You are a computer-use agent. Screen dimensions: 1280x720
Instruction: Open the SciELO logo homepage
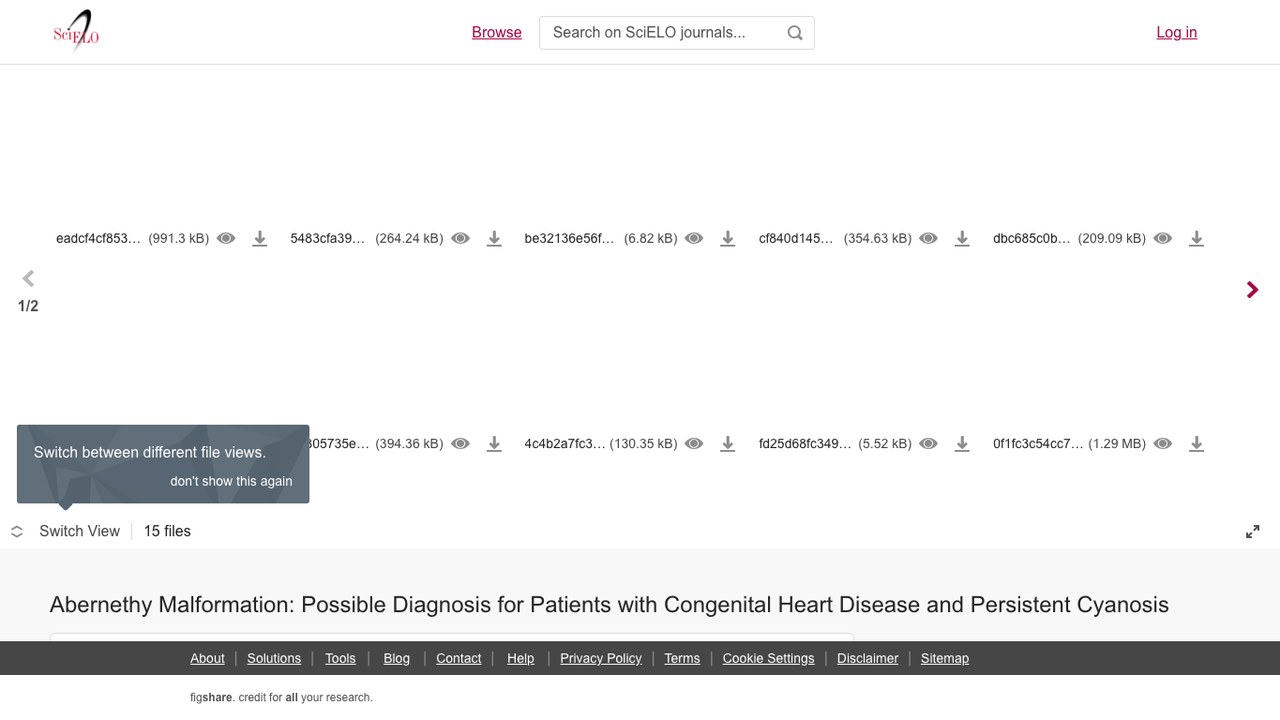[x=76, y=31]
